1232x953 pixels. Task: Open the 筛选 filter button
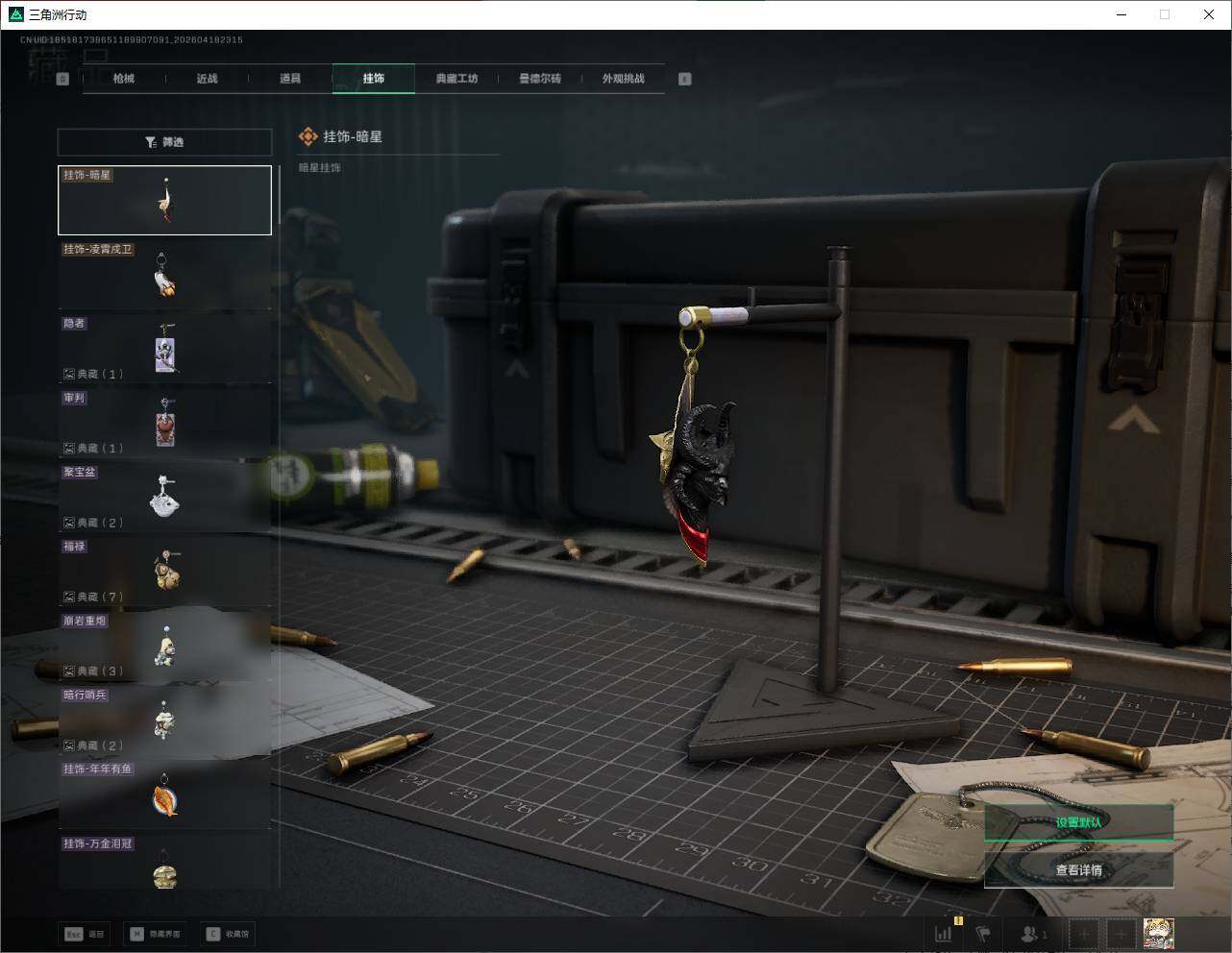(x=164, y=142)
